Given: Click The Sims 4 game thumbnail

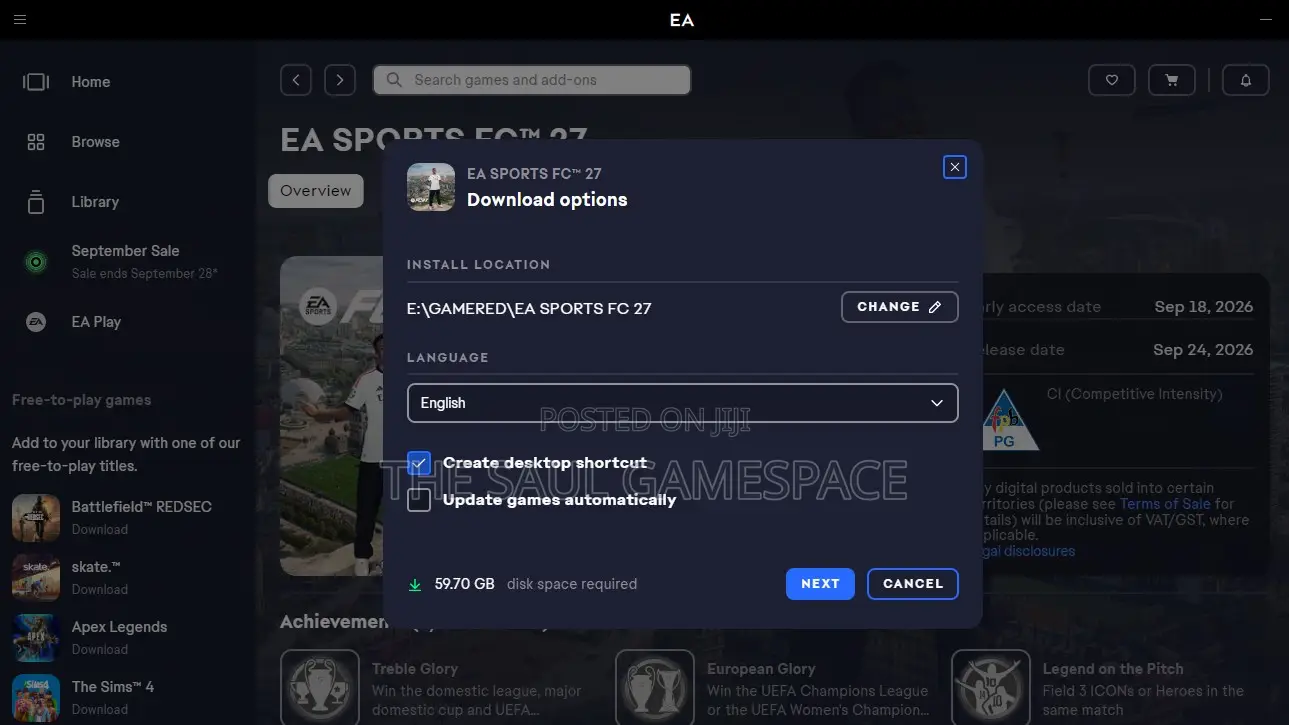Looking at the screenshot, I should pos(36,697).
